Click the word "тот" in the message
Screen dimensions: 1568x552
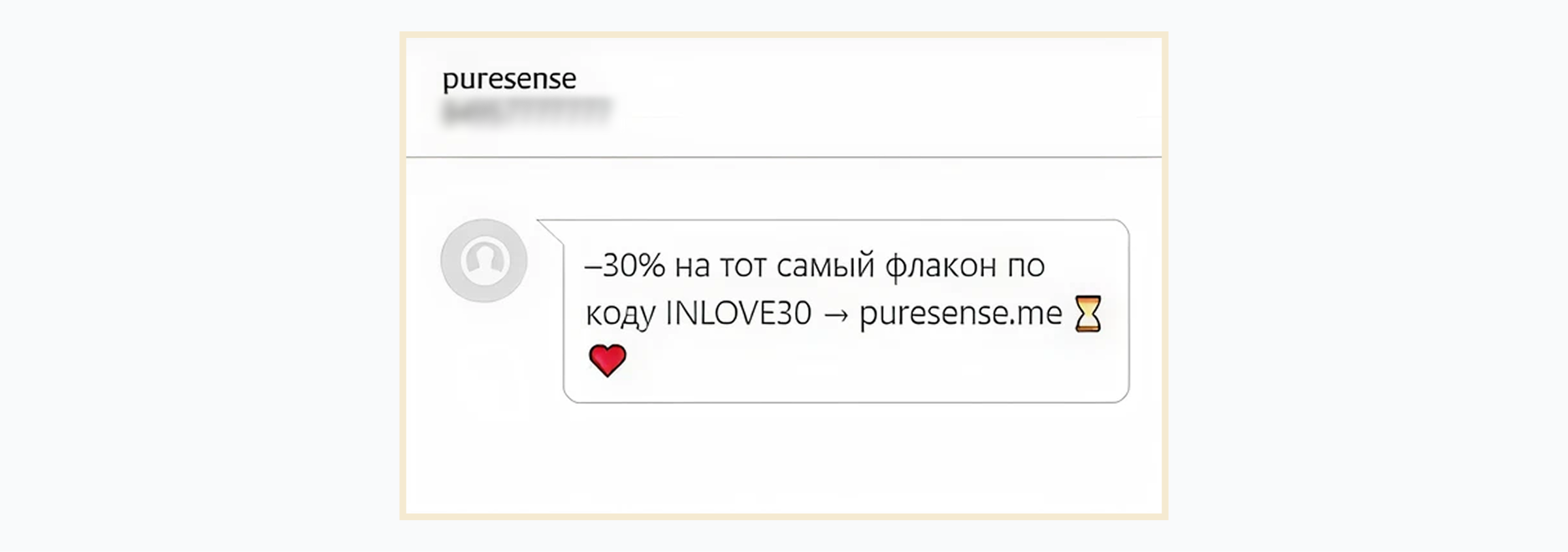point(743,267)
